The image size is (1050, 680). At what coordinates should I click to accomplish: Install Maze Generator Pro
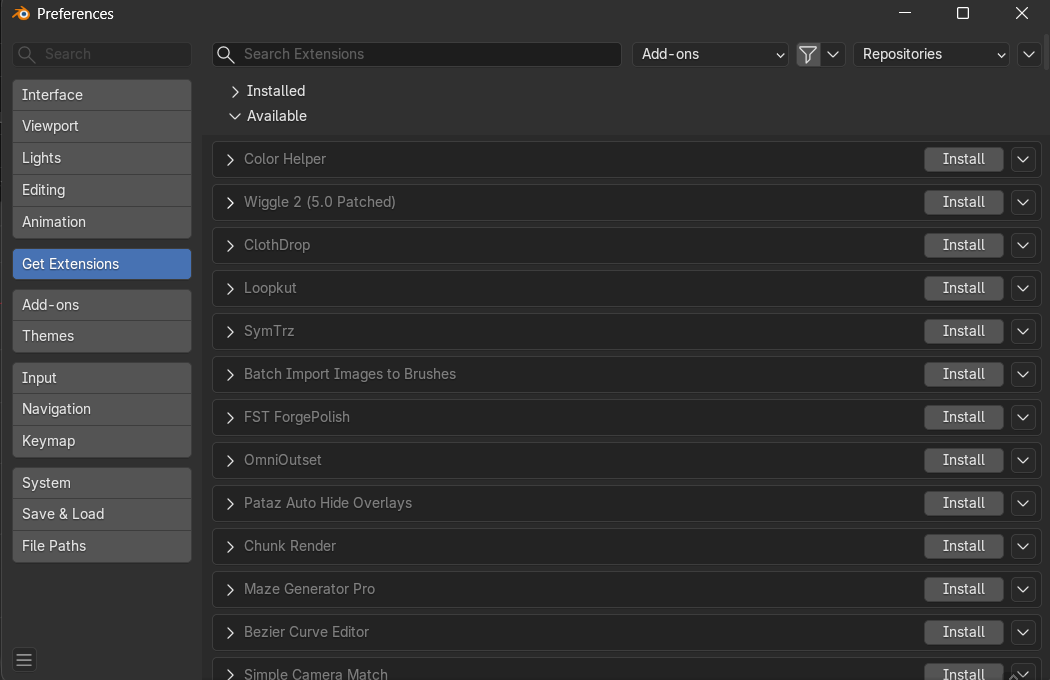pyautogui.click(x=964, y=589)
